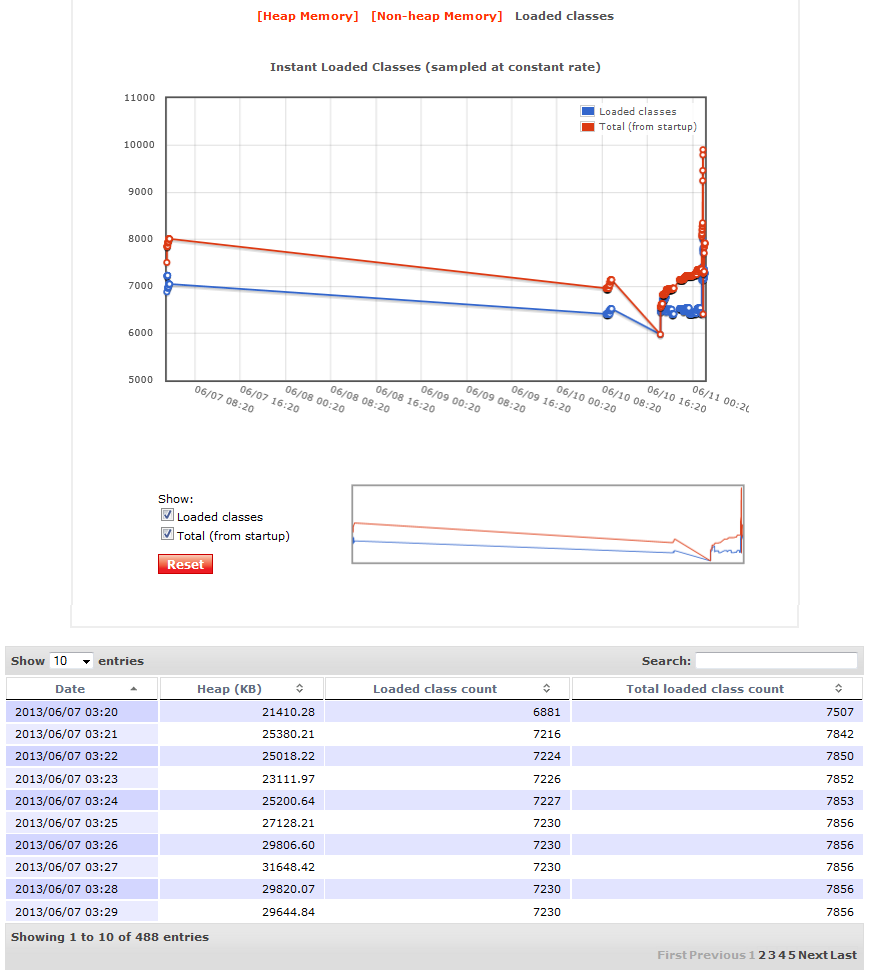Viewport: 881px width, 979px height.
Task: Open the Heap Memory tab
Action: (308, 16)
